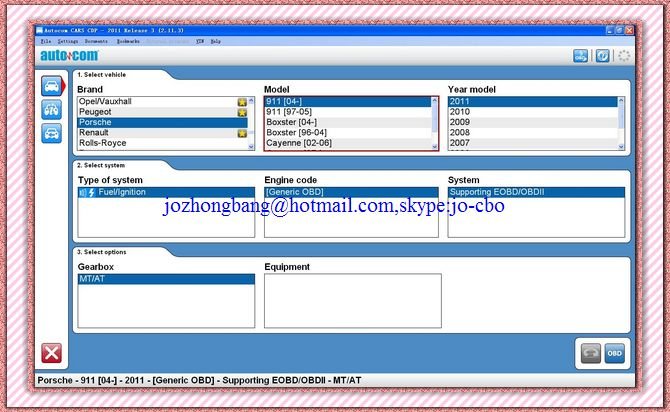The height and width of the screenshot is (412, 670).
Task: Open the info toolbar icon
Action: point(602,56)
